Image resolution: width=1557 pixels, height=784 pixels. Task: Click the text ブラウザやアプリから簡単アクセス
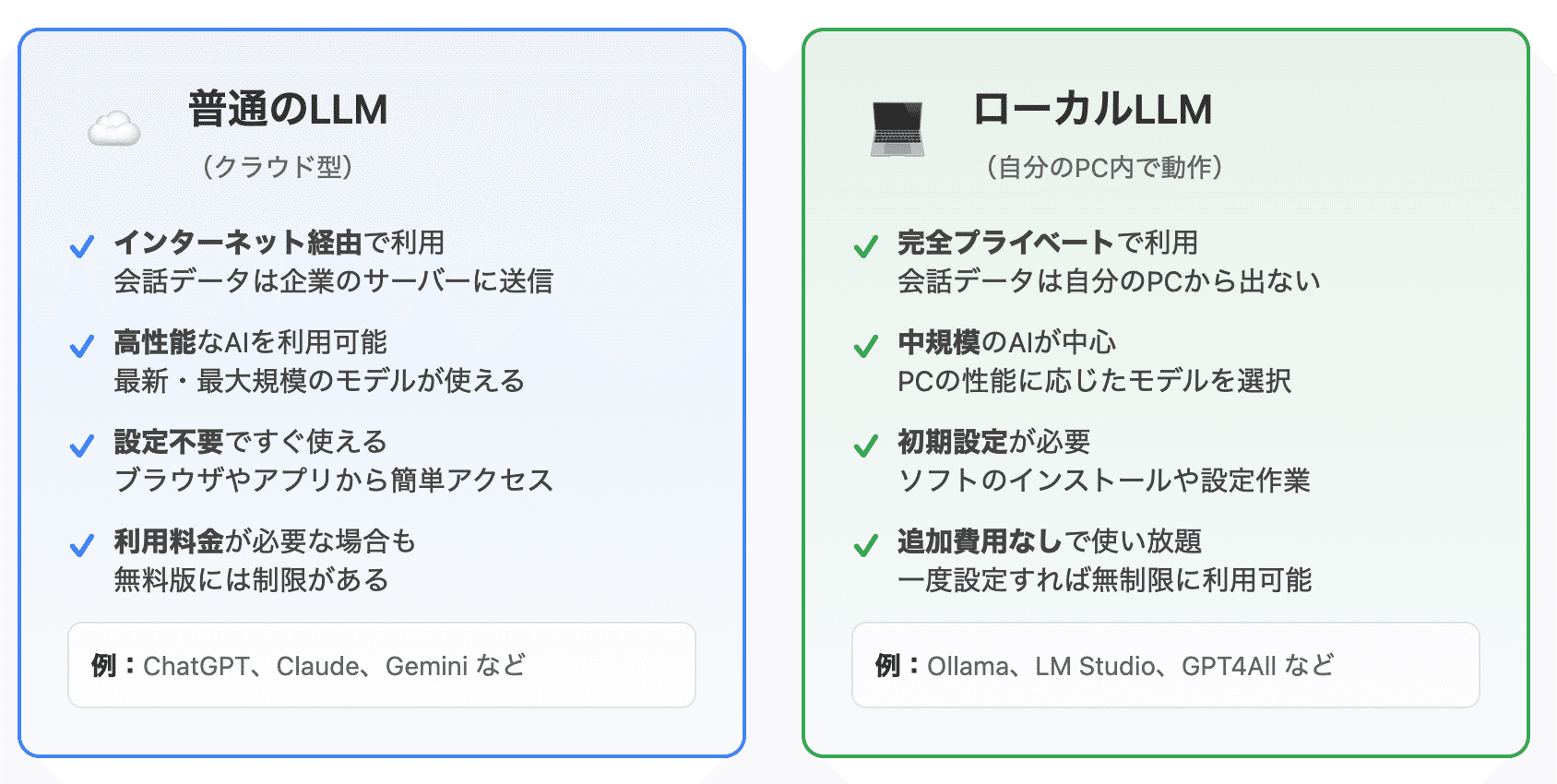(333, 481)
